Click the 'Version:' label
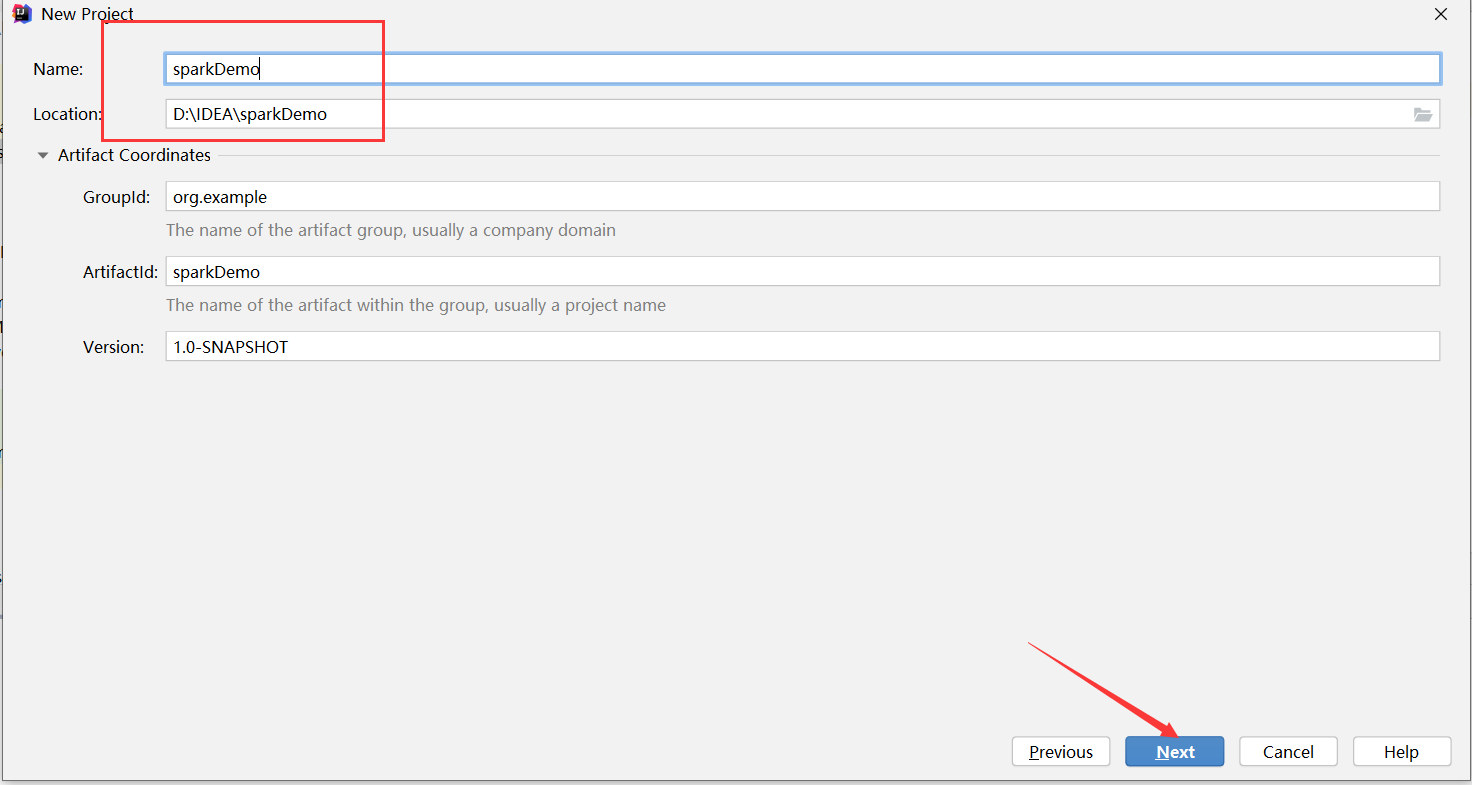This screenshot has height=785, width=1472. [x=114, y=347]
